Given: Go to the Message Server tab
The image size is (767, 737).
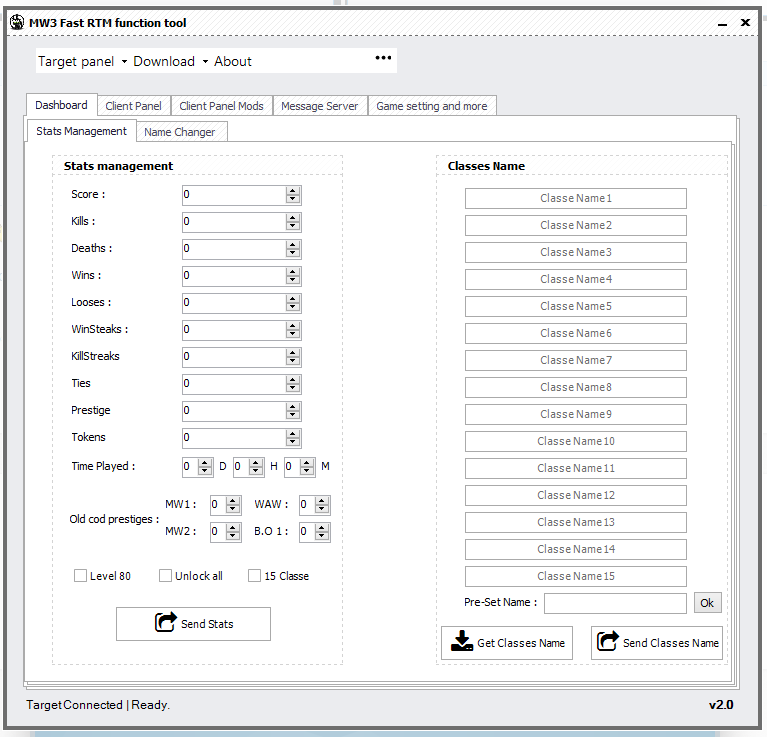Looking at the screenshot, I should [319, 106].
